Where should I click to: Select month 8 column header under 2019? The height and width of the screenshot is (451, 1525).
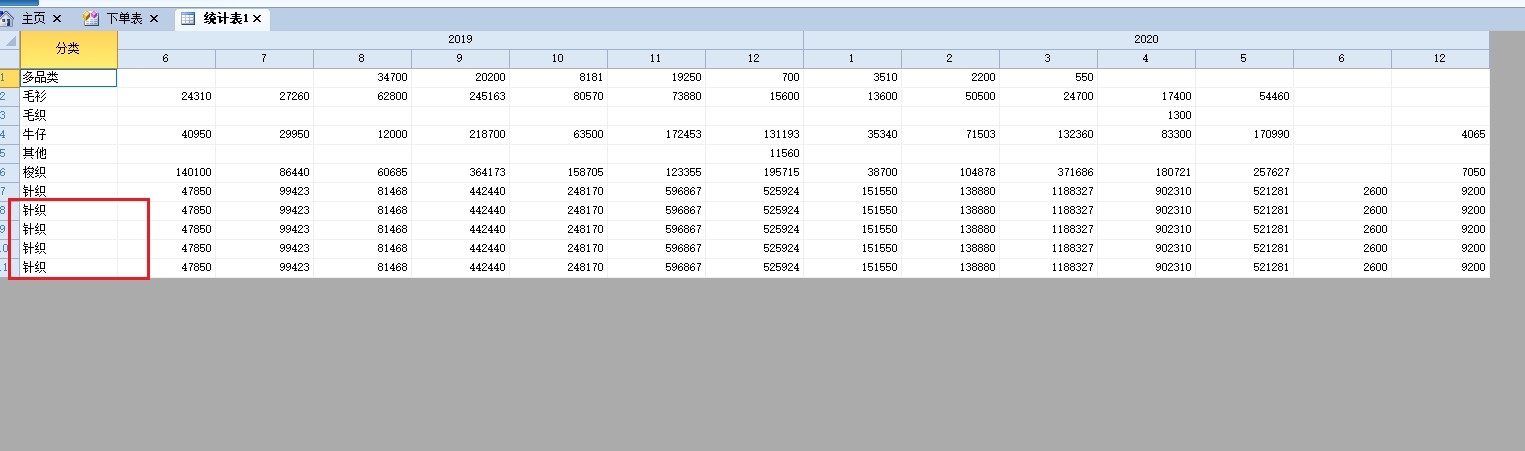(362, 59)
